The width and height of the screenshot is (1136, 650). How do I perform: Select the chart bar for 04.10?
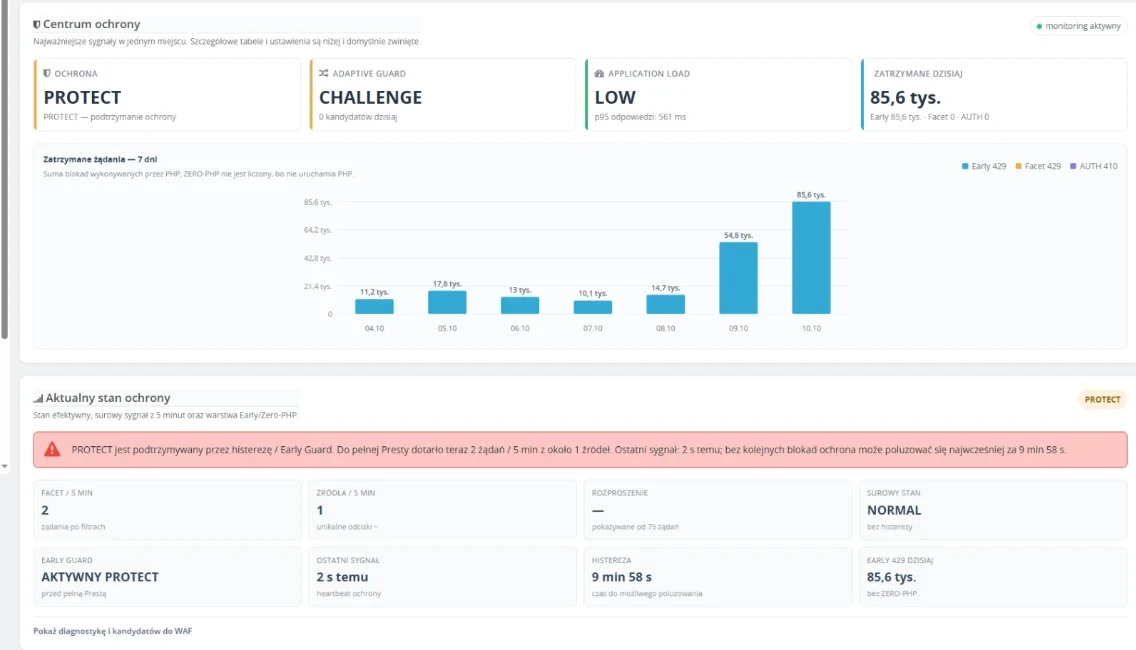tap(375, 307)
